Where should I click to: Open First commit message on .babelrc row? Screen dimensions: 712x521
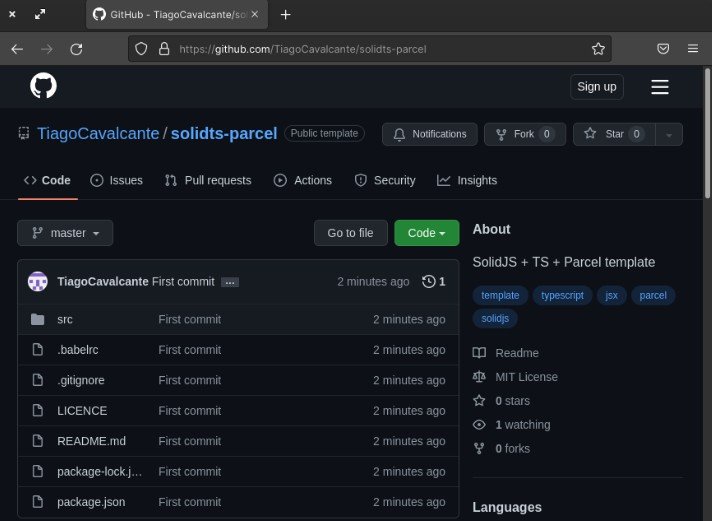tap(190, 350)
